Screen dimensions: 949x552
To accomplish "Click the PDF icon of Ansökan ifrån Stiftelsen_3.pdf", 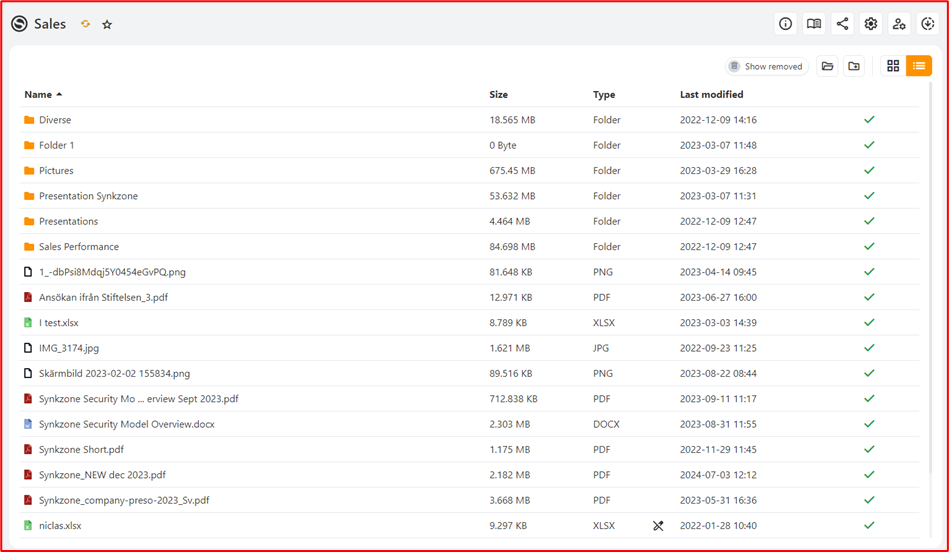I will pos(28,297).
